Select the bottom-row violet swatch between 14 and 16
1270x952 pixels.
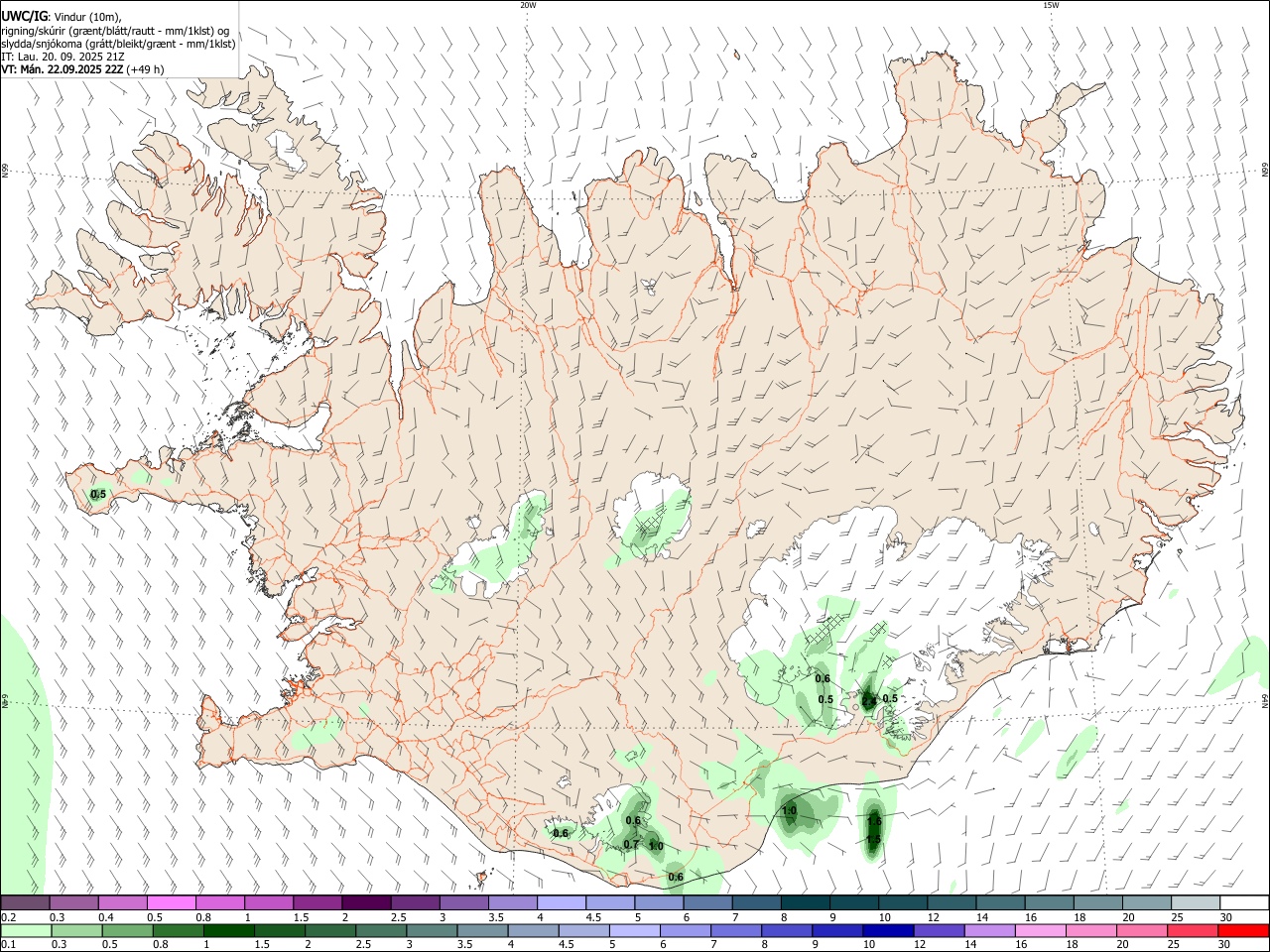pos(991,930)
